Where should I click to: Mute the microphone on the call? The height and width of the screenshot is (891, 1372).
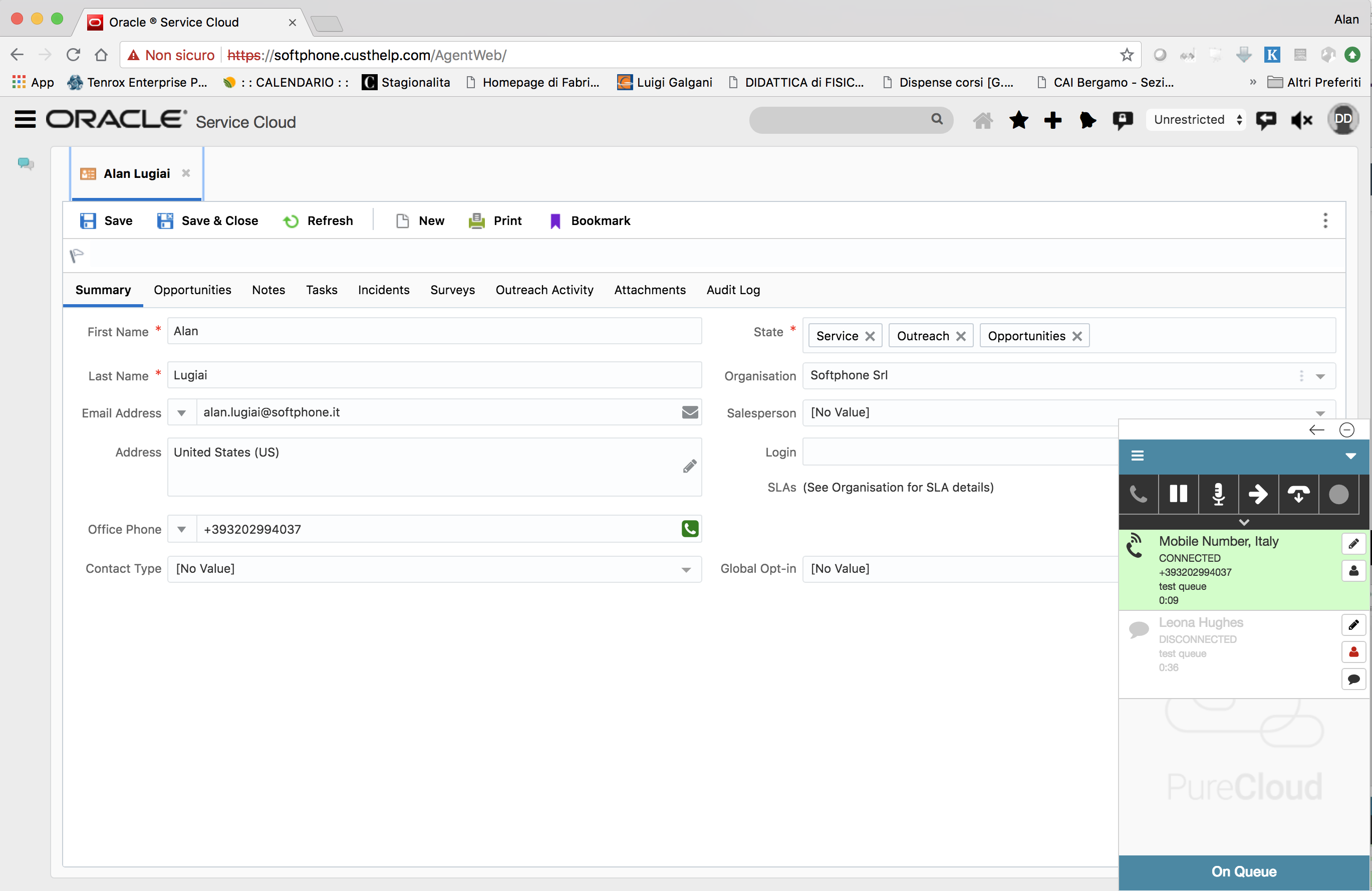(1218, 494)
